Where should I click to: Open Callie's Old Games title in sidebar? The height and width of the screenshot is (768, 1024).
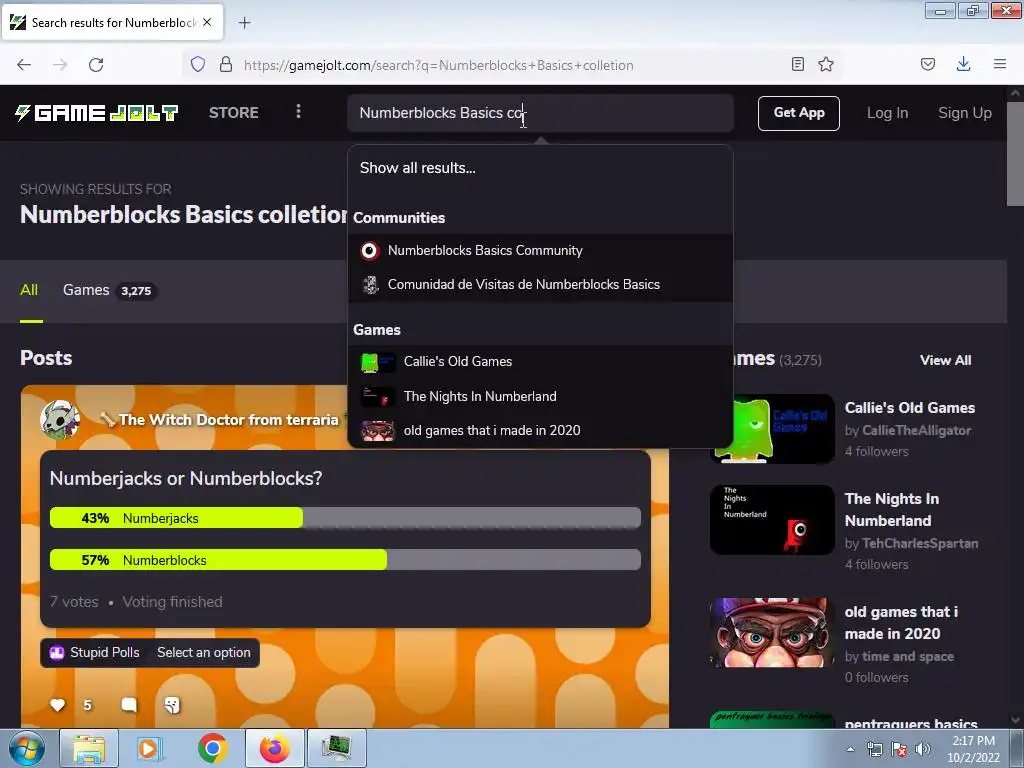click(910, 408)
